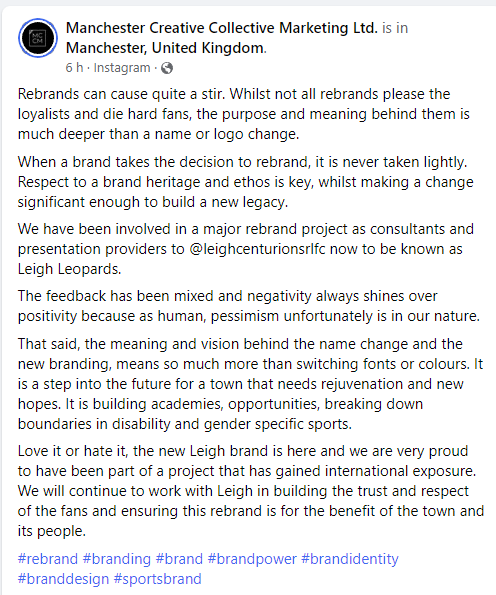Click the paragraph starting "Love it or hate it"
This screenshot has height=595, width=496.
tap(250, 491)
